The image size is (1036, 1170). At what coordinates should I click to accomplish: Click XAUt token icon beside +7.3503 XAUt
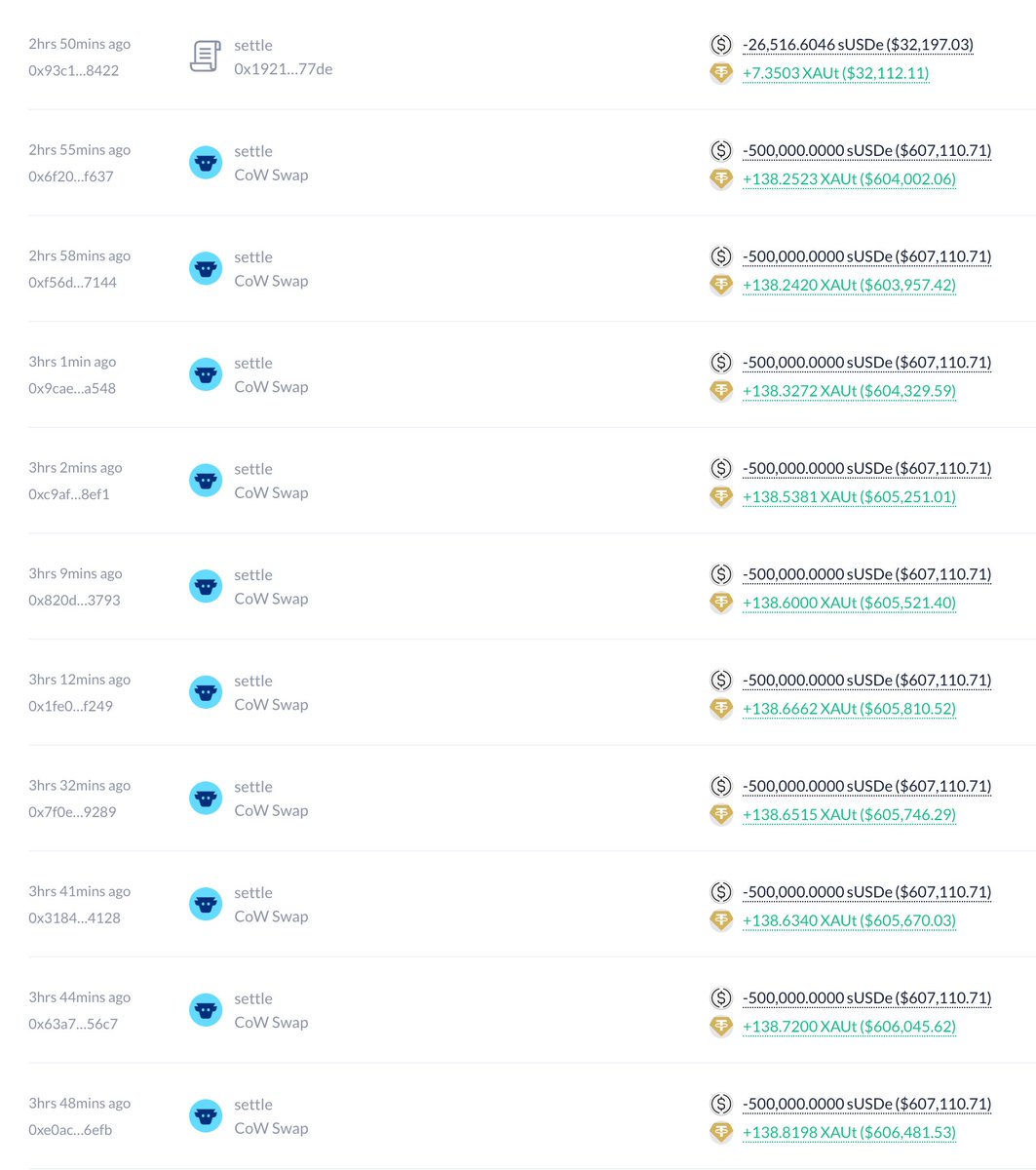coord(720,73)
